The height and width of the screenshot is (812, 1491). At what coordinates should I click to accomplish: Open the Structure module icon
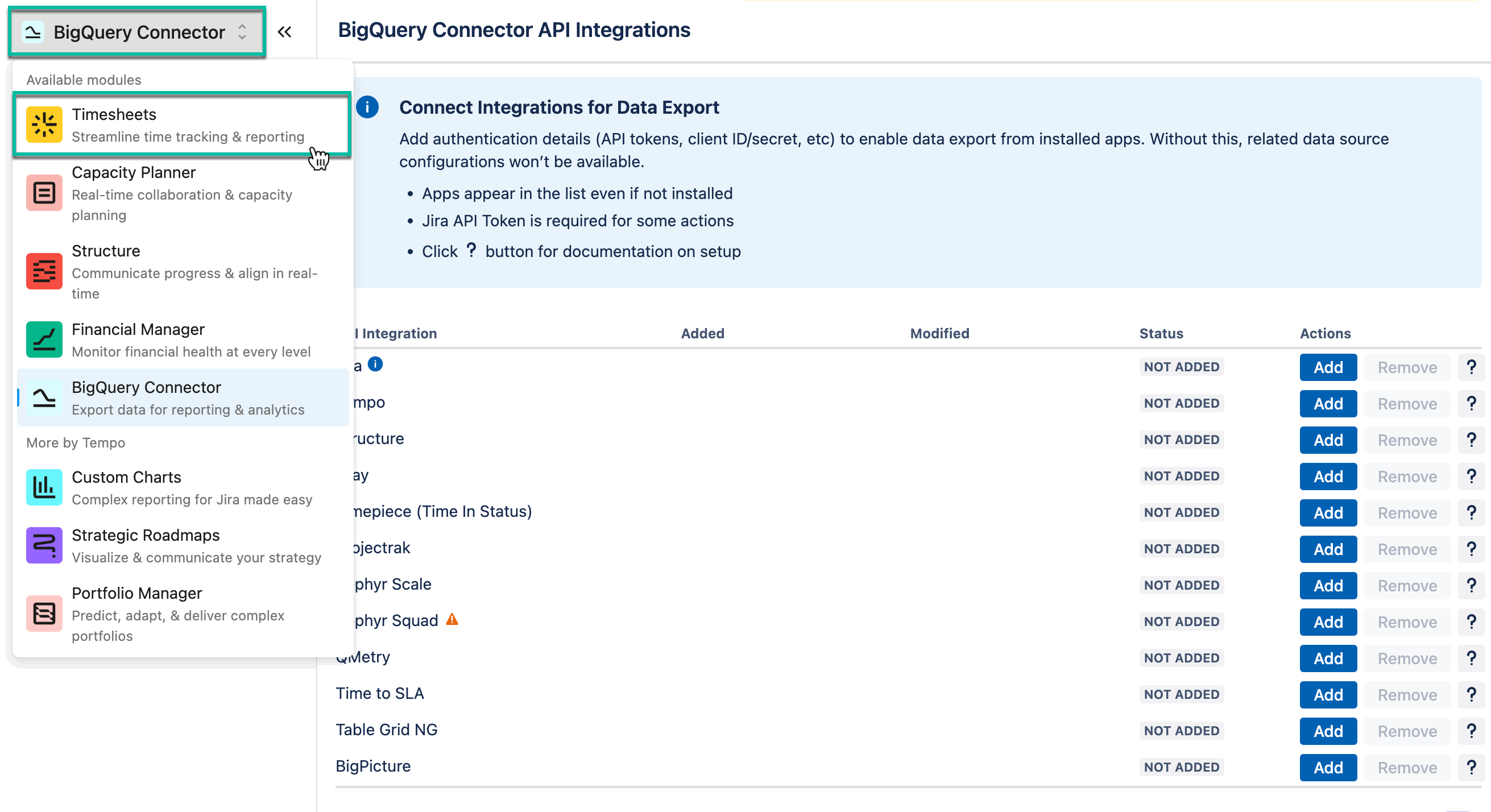[x=43, y=271]
